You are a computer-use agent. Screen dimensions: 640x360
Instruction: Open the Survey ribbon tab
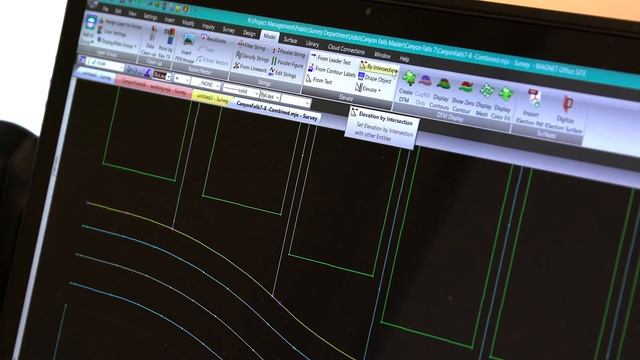[229, 30]
